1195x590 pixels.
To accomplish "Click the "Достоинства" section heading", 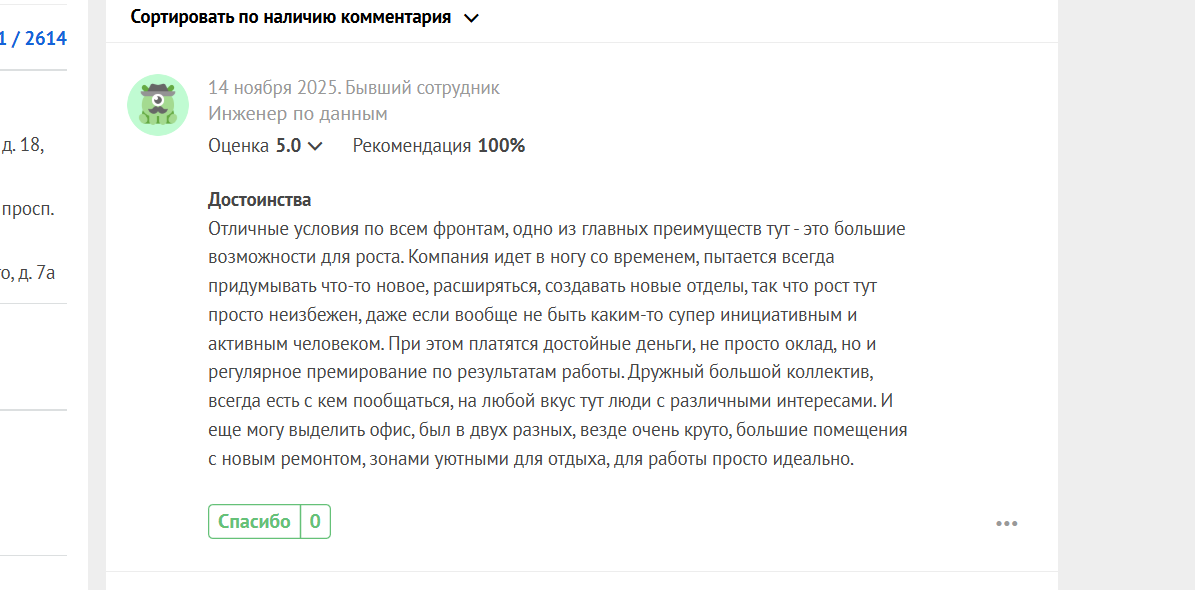I will 259,200.
